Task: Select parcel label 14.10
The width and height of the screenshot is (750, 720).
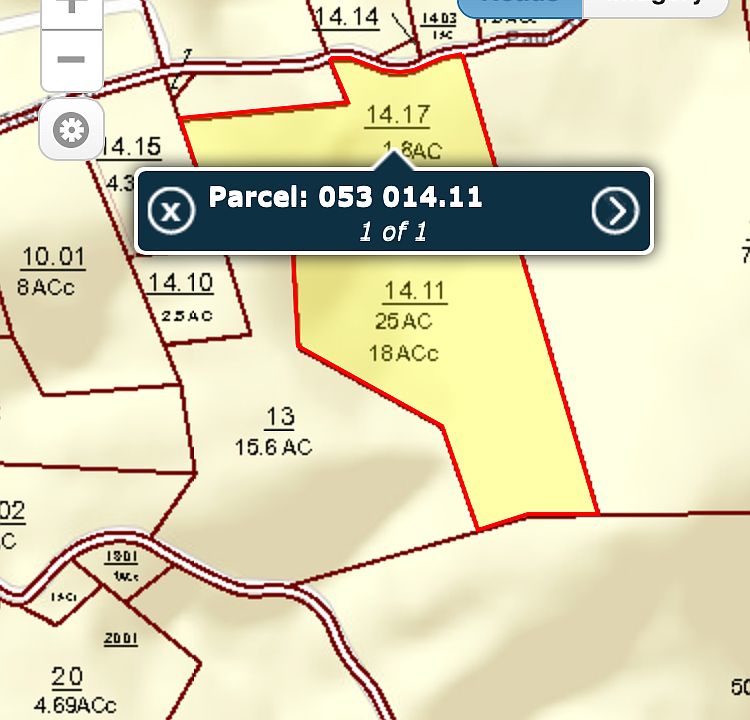Action: coord(180,282)
